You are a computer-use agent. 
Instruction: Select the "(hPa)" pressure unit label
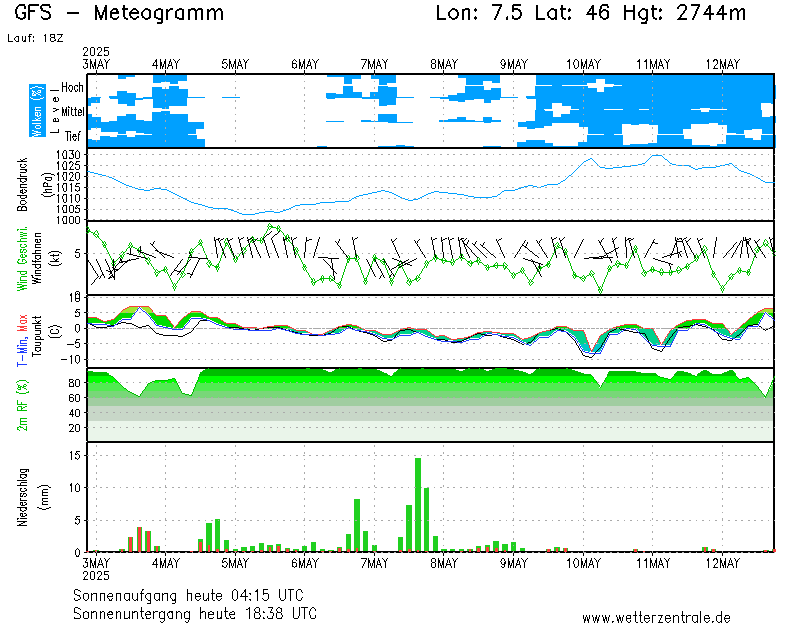click(47, 185)
